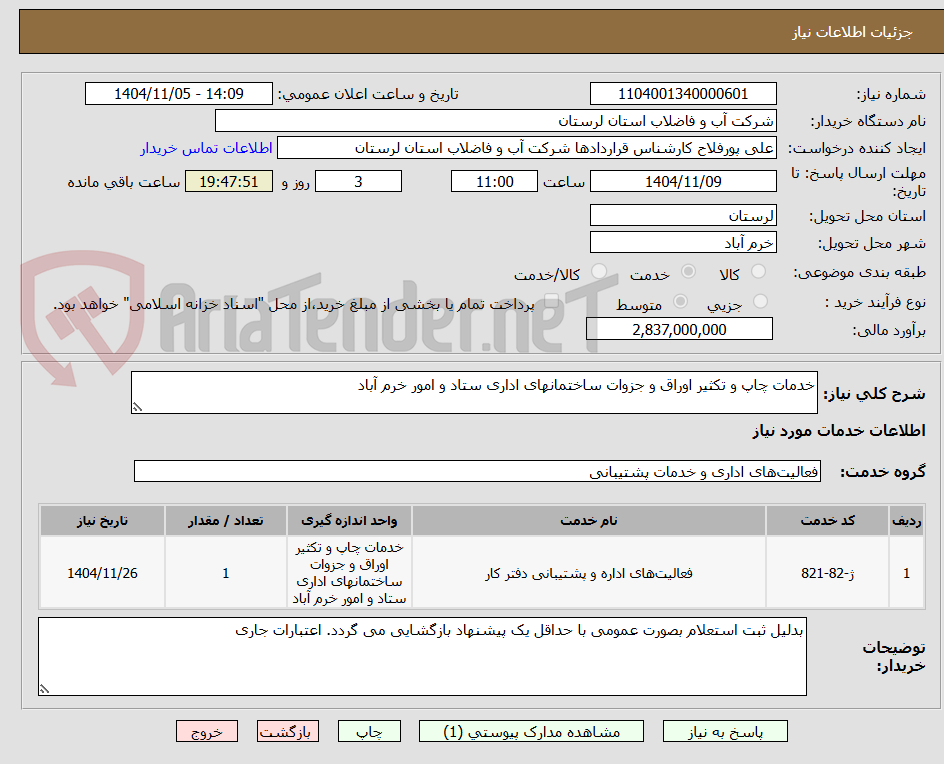The height and width of the screenshot is (764, 944).
Task: Click the page header جزئیات اطلاعات نیاز
Action: pyautogui.click(x=852, y=32)
